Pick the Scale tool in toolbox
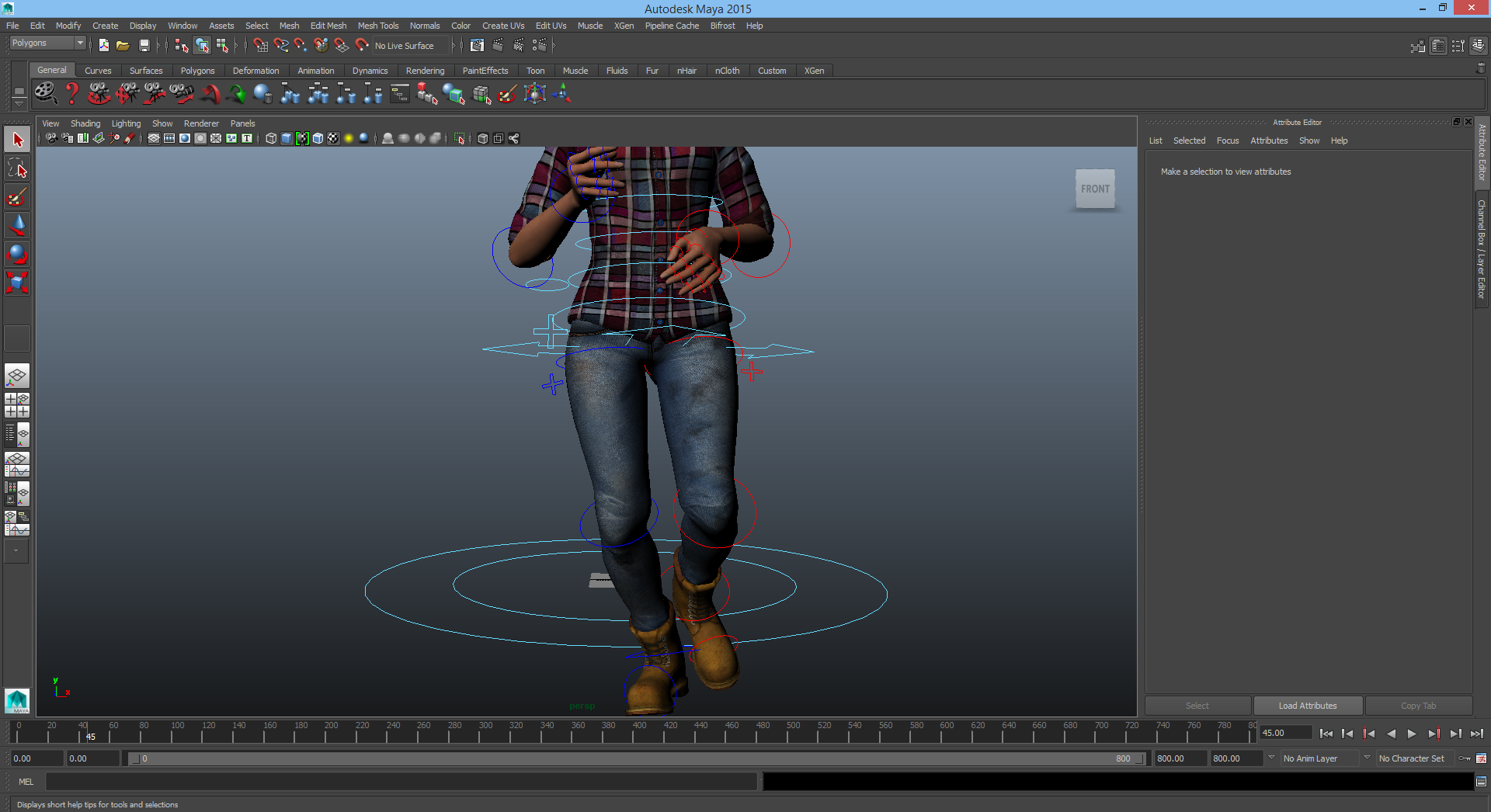 (x=17, y=282)
